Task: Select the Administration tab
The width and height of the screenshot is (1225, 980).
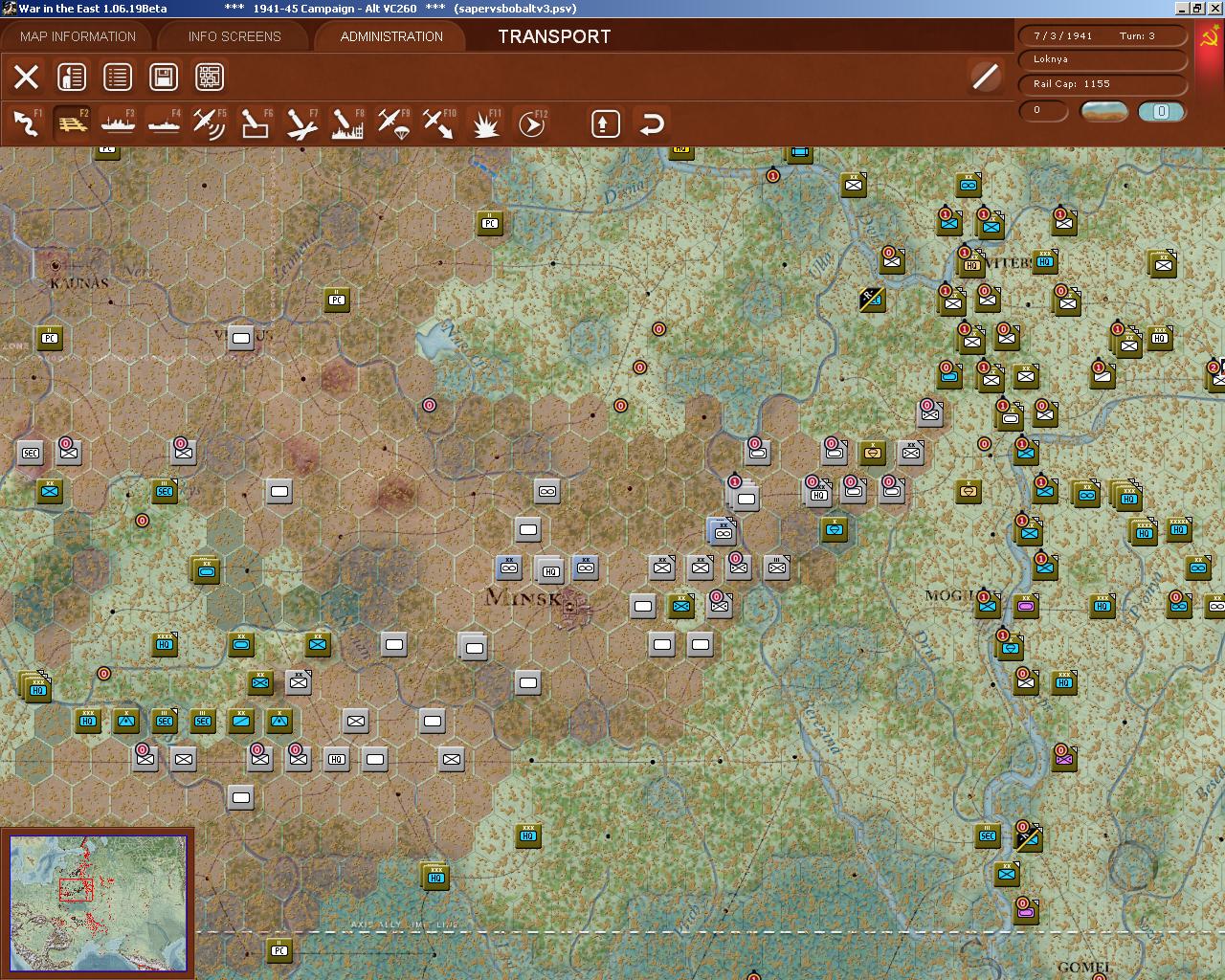Action: tap(391, 36)
